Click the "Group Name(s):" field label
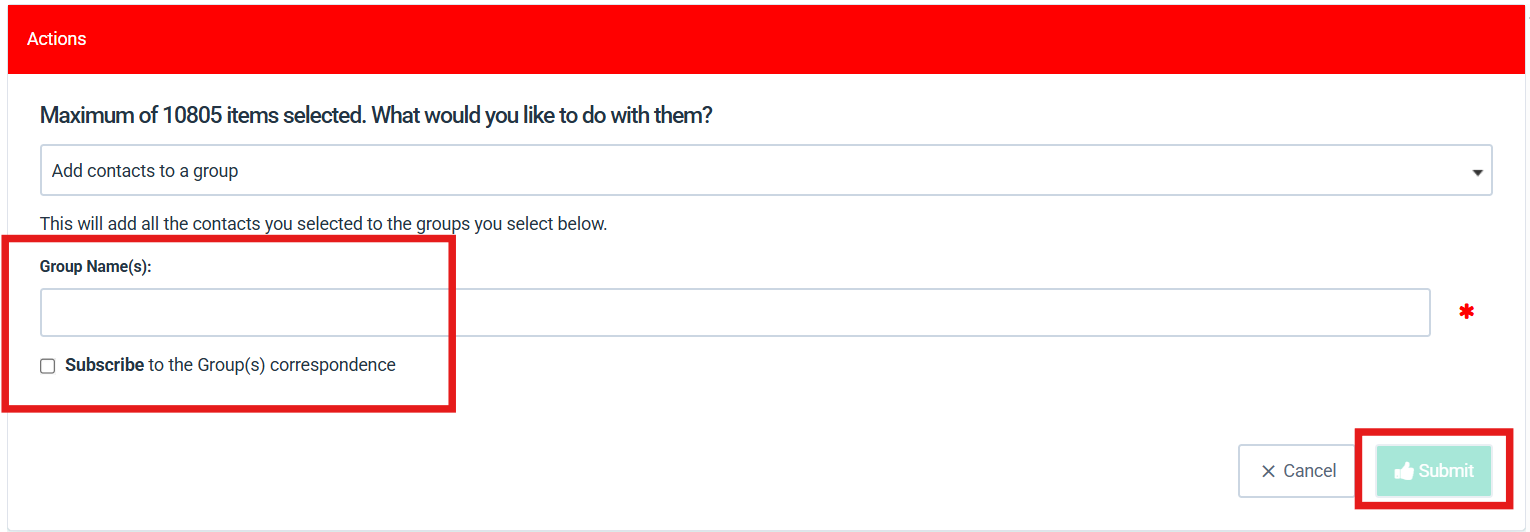This screenshot has width=1530, height=532. 95,267
